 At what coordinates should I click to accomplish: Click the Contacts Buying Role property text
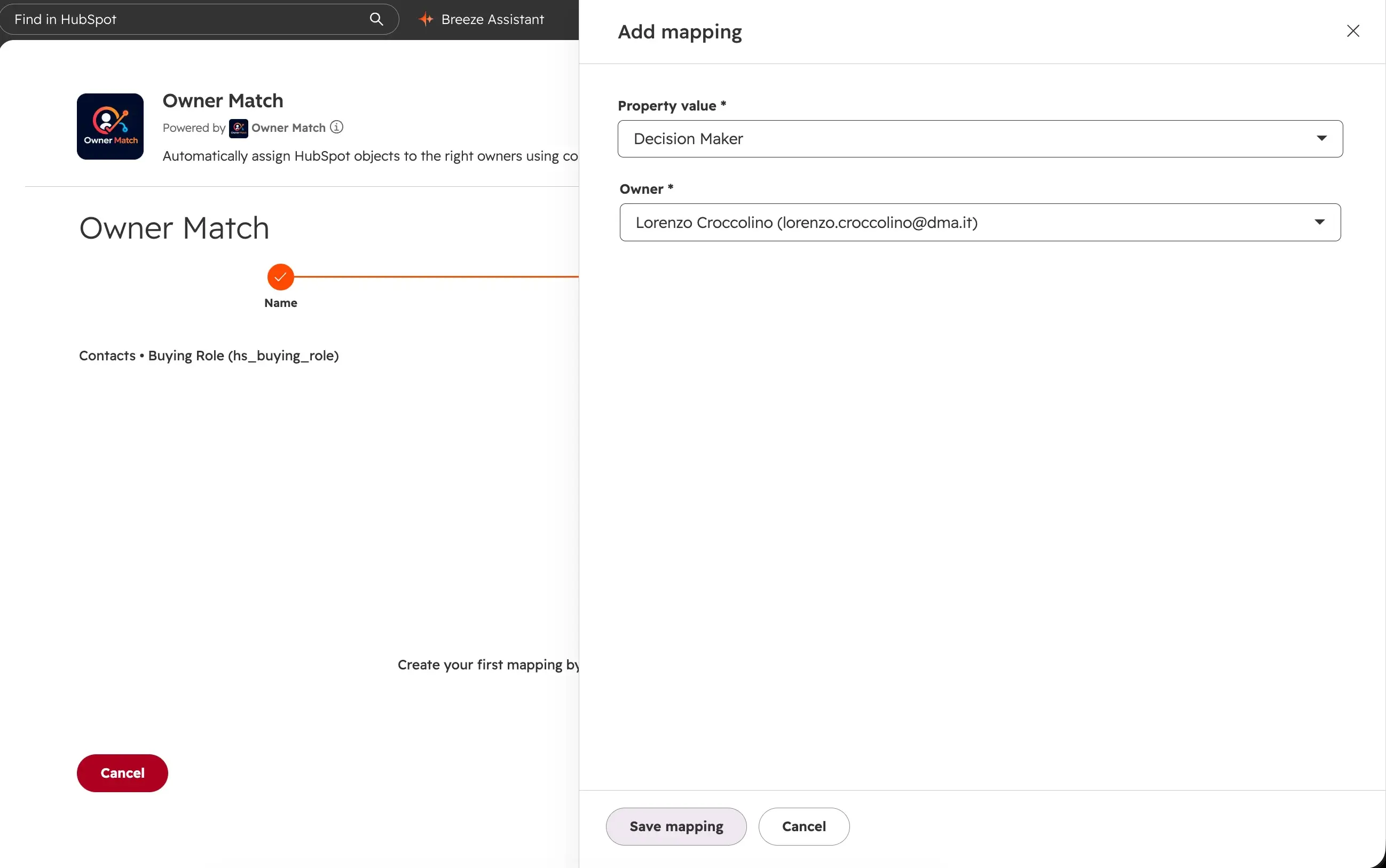click(x=209, y=356)
